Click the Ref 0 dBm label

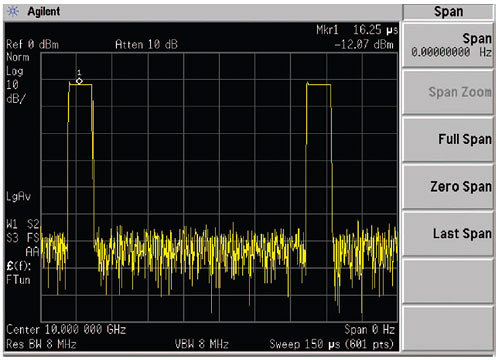click(x=32, y=44)
